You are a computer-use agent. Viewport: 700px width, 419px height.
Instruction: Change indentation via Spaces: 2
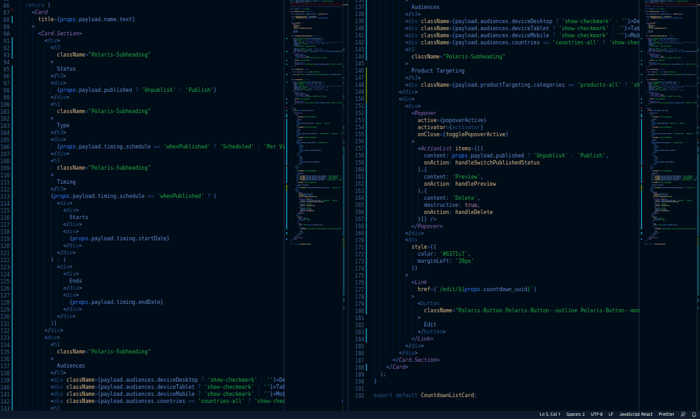click(x=575, y=414)
